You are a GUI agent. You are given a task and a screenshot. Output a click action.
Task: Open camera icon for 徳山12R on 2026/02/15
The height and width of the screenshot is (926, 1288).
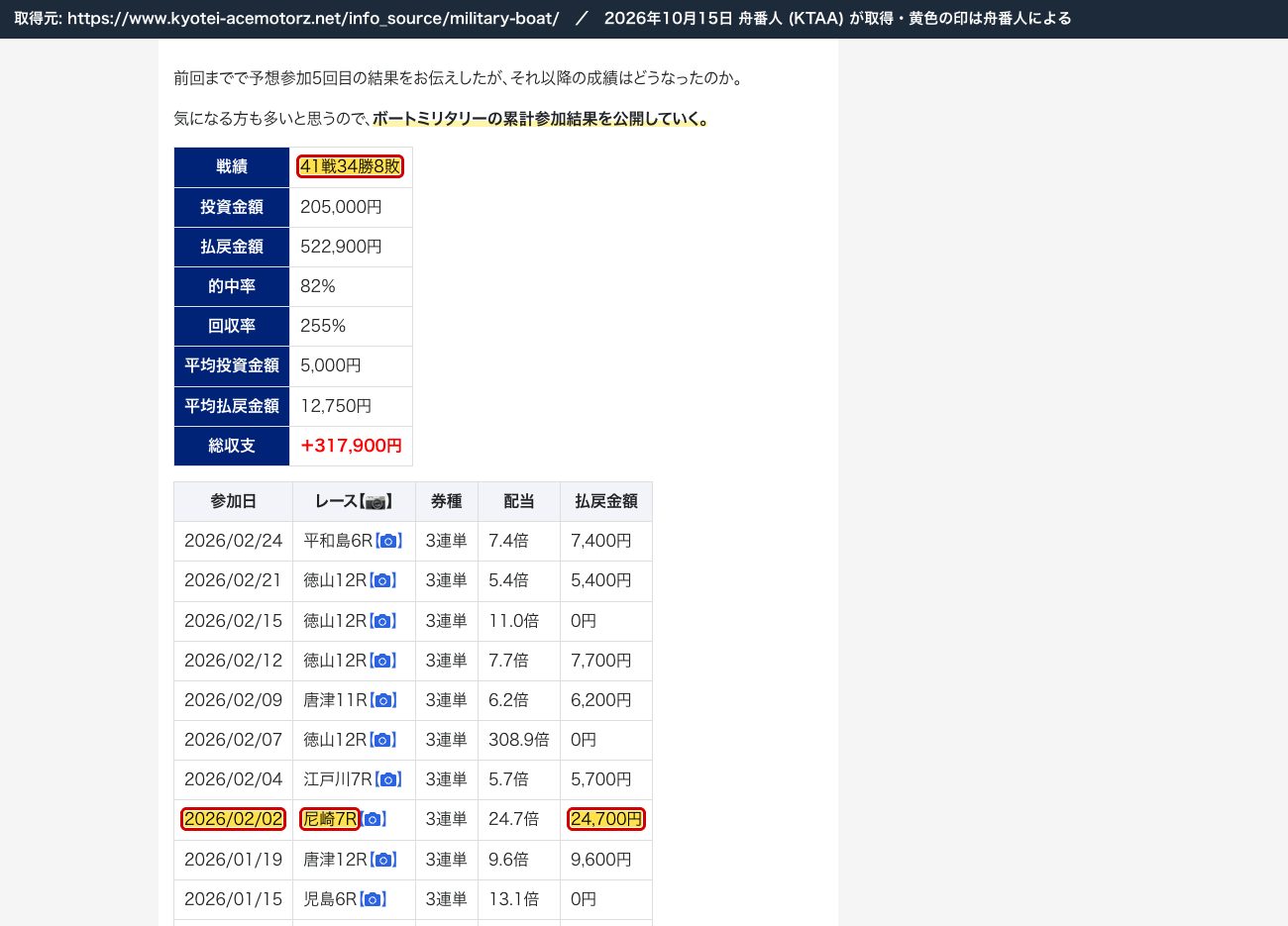pos(382,621)
